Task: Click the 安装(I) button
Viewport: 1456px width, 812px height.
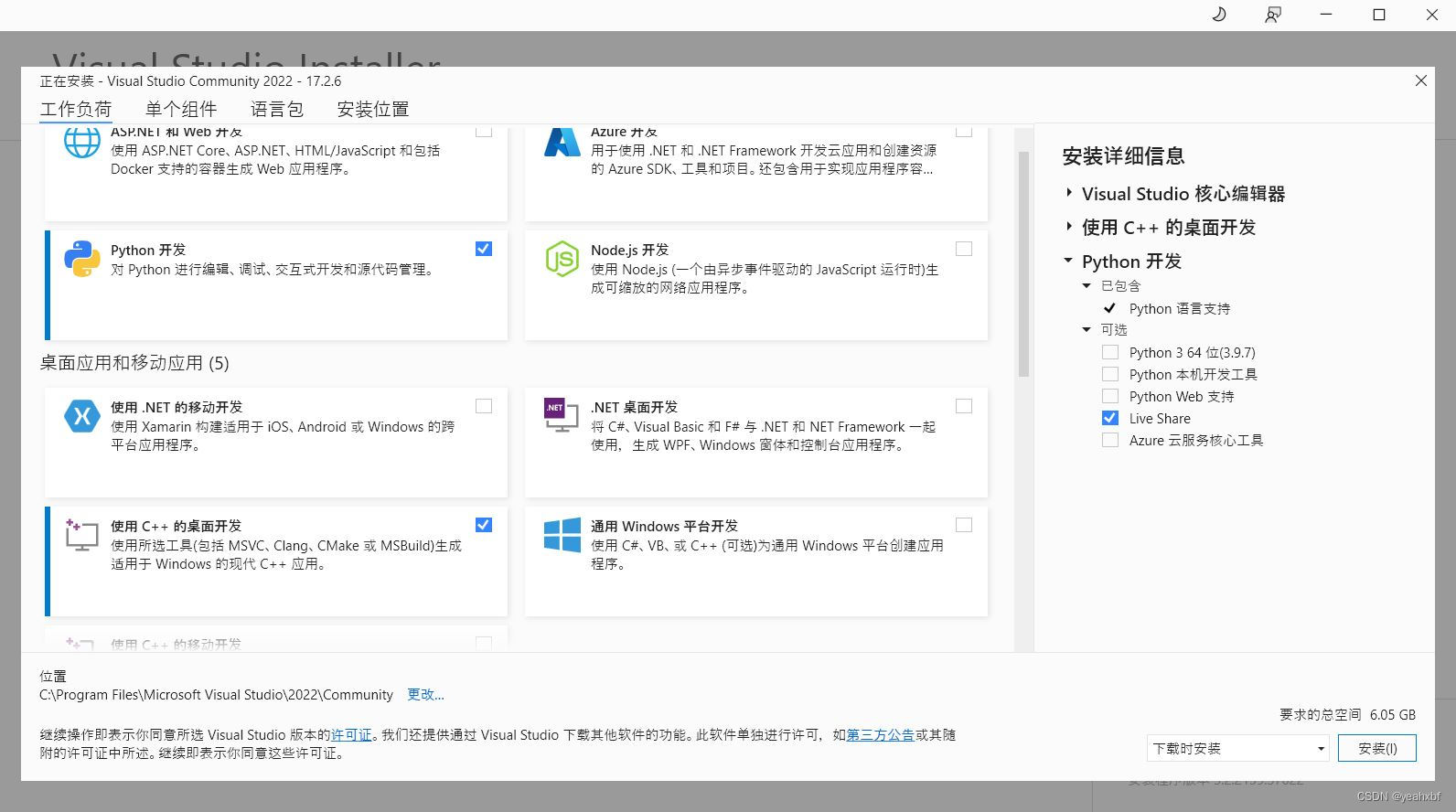Action: point(1377,748)
